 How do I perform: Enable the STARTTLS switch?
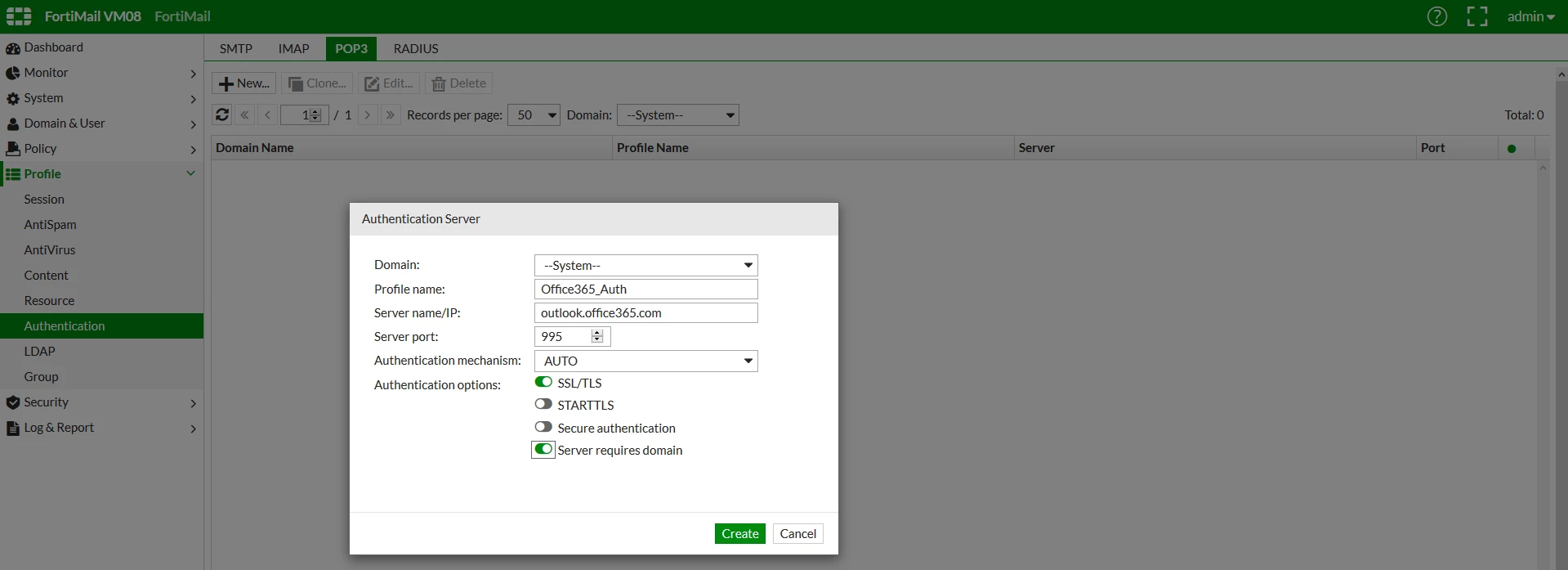tap(543, 404)
